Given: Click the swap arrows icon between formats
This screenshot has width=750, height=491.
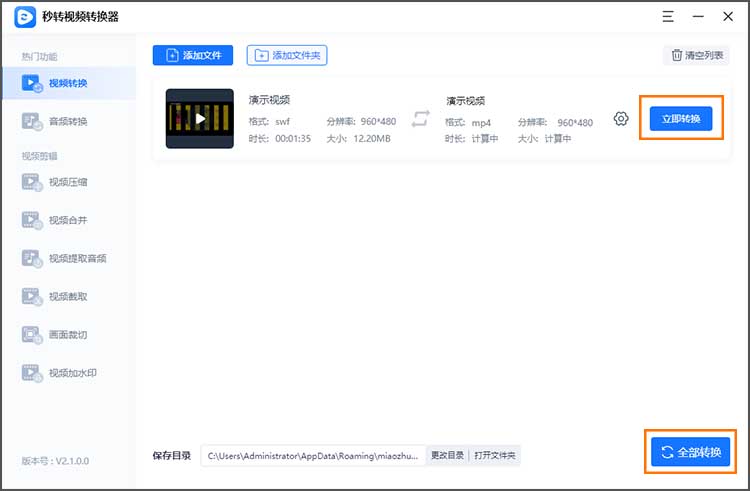Looking at the screenshot, I should point(420,119).
